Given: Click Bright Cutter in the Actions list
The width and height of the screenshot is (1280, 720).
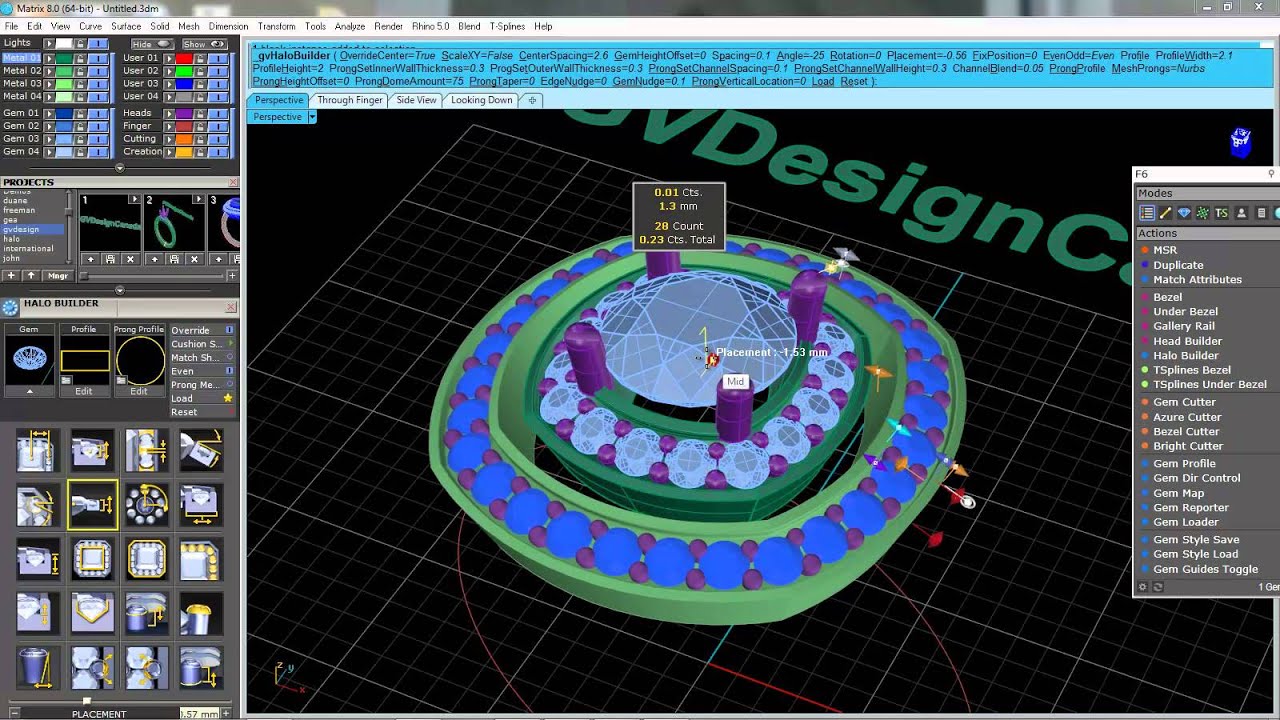Looking at the screenshot, I should point(1188,446).
